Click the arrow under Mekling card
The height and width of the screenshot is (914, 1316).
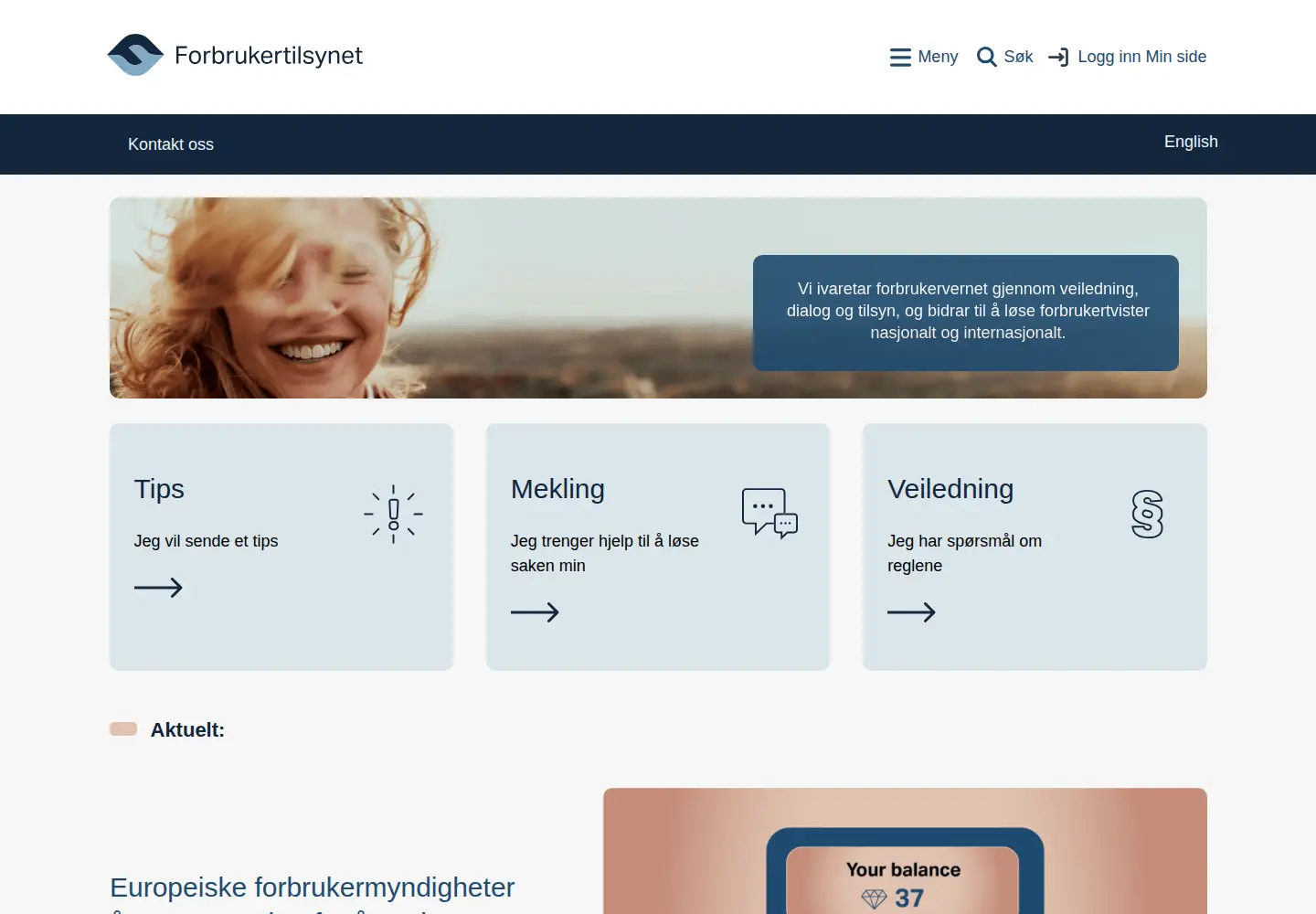pos(535,612)
